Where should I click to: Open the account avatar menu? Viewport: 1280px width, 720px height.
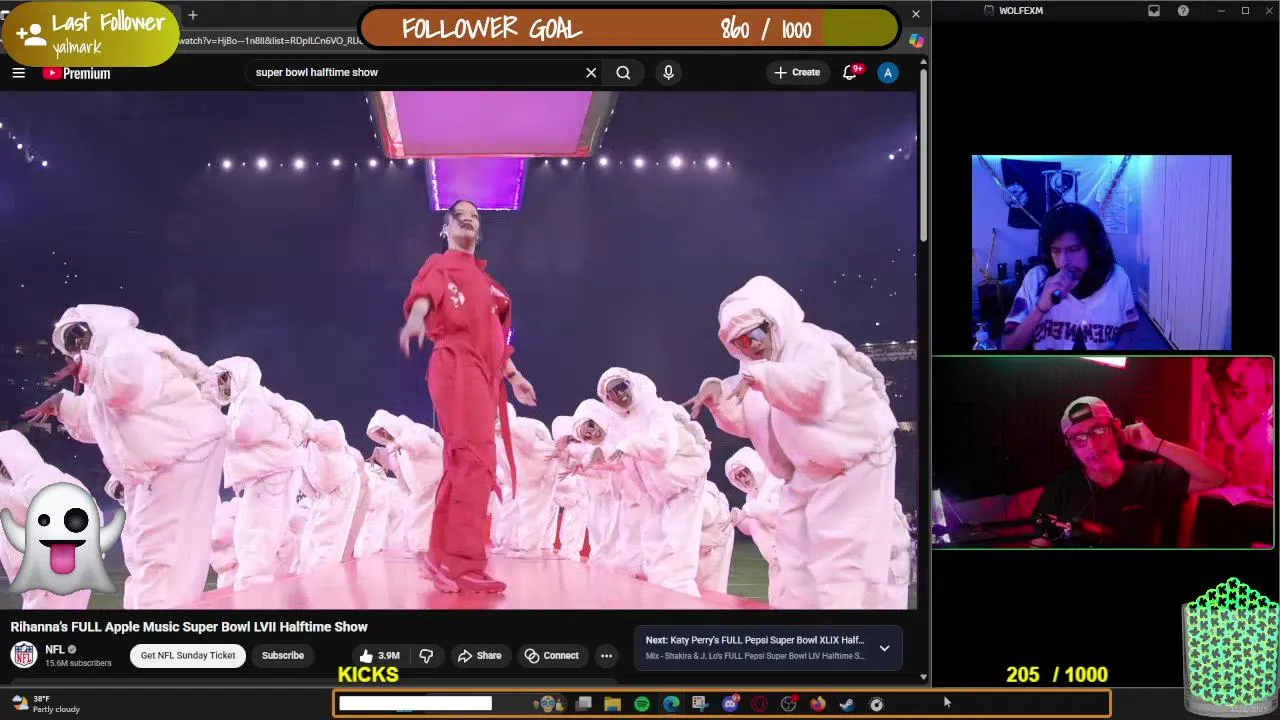tap(887, 72)
